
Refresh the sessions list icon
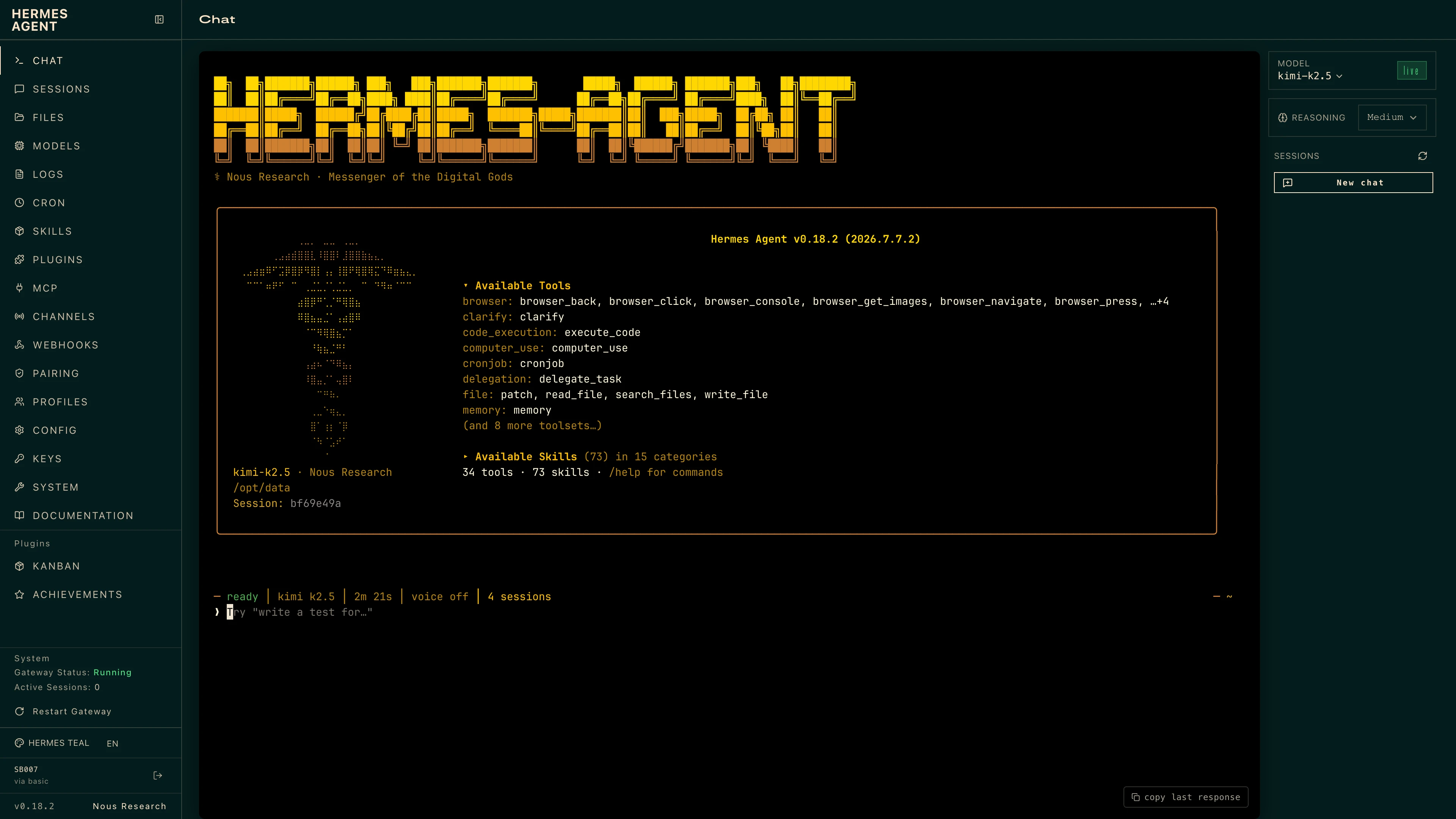point(1423,156)
